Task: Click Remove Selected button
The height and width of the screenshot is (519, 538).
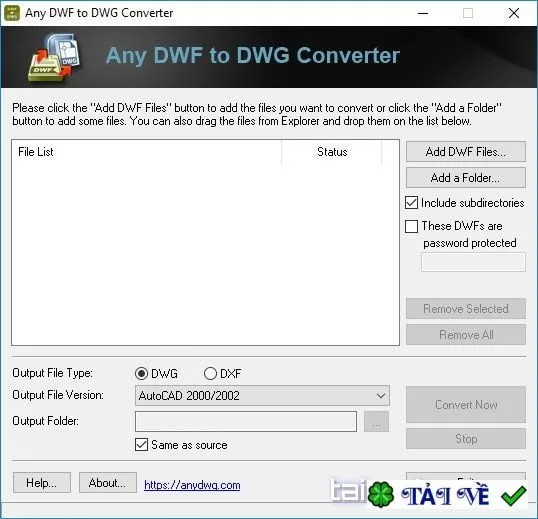Action: coord(466,309)
